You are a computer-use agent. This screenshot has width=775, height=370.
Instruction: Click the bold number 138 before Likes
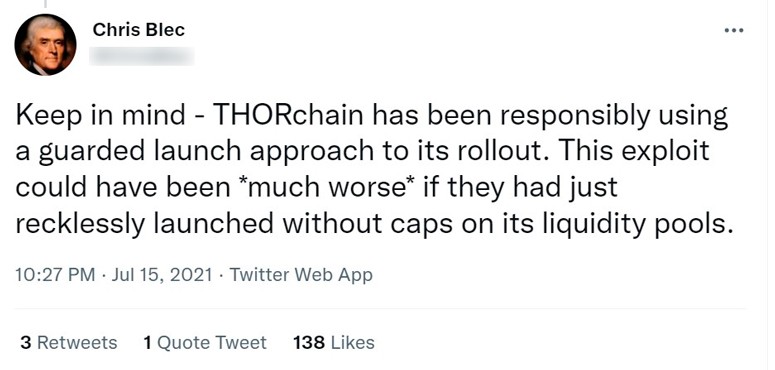pyautogui.click(x=309, y=342)
